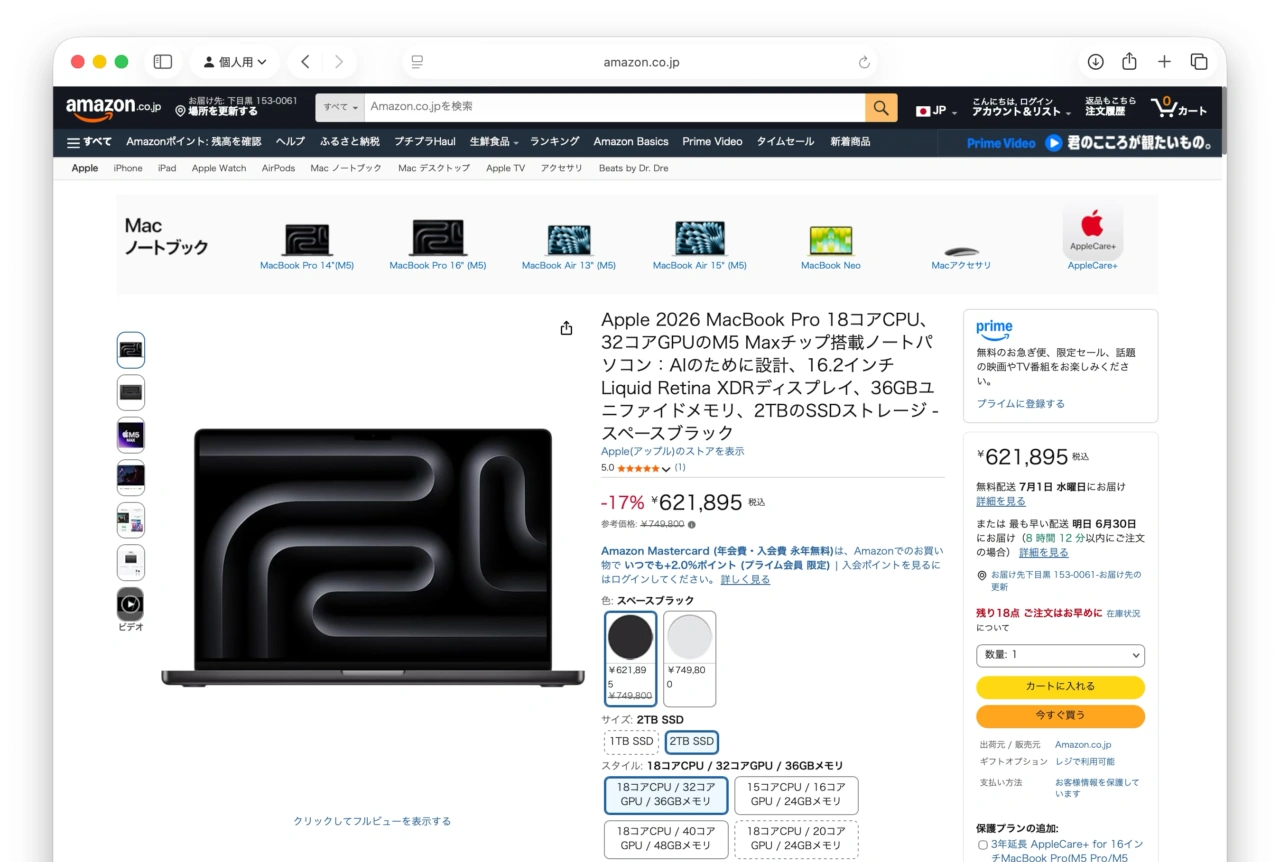
Task: Select the スペースブラック color swatch
Action: point(631,658)
